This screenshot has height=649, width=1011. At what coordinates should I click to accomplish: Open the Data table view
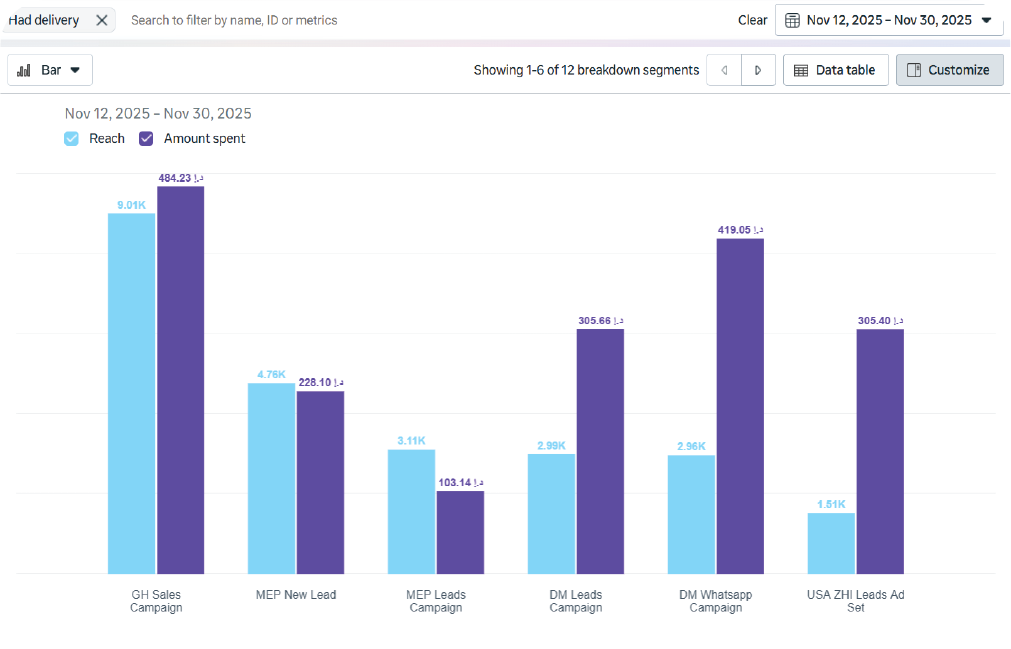pos(835,70)
